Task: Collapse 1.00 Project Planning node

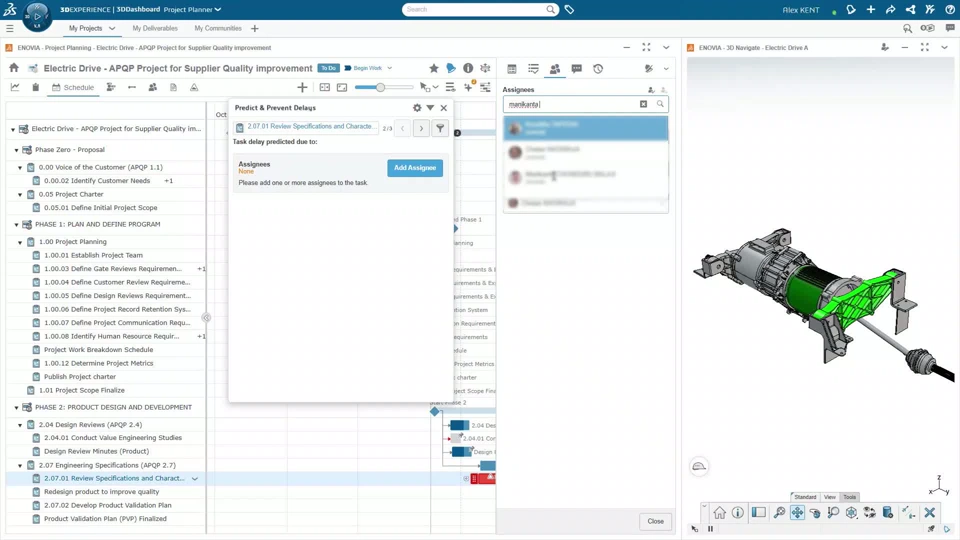Action: coord(20,242)
